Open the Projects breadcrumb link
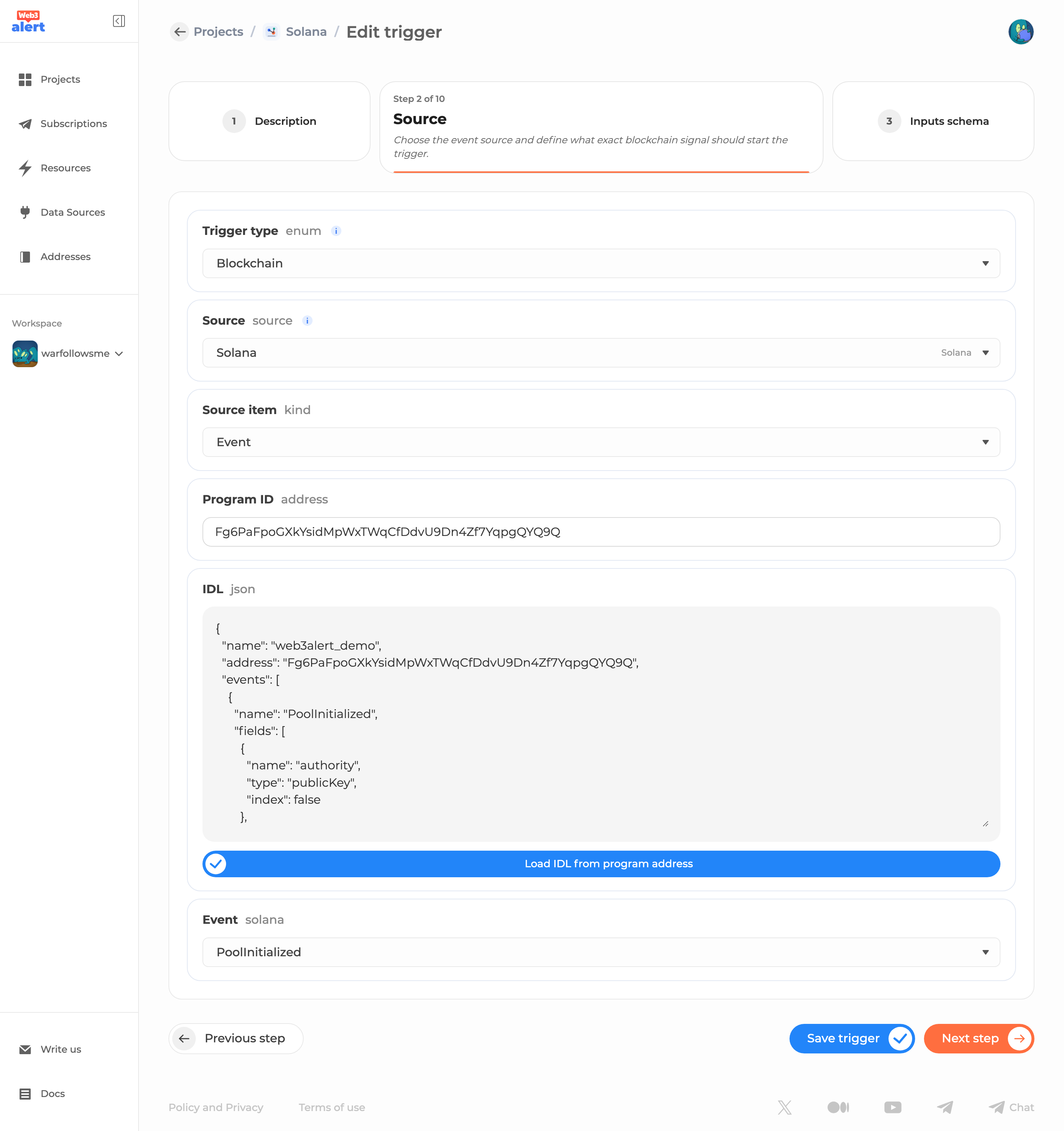This screenshot has height=1131, width=1064. tap(218, 32)
